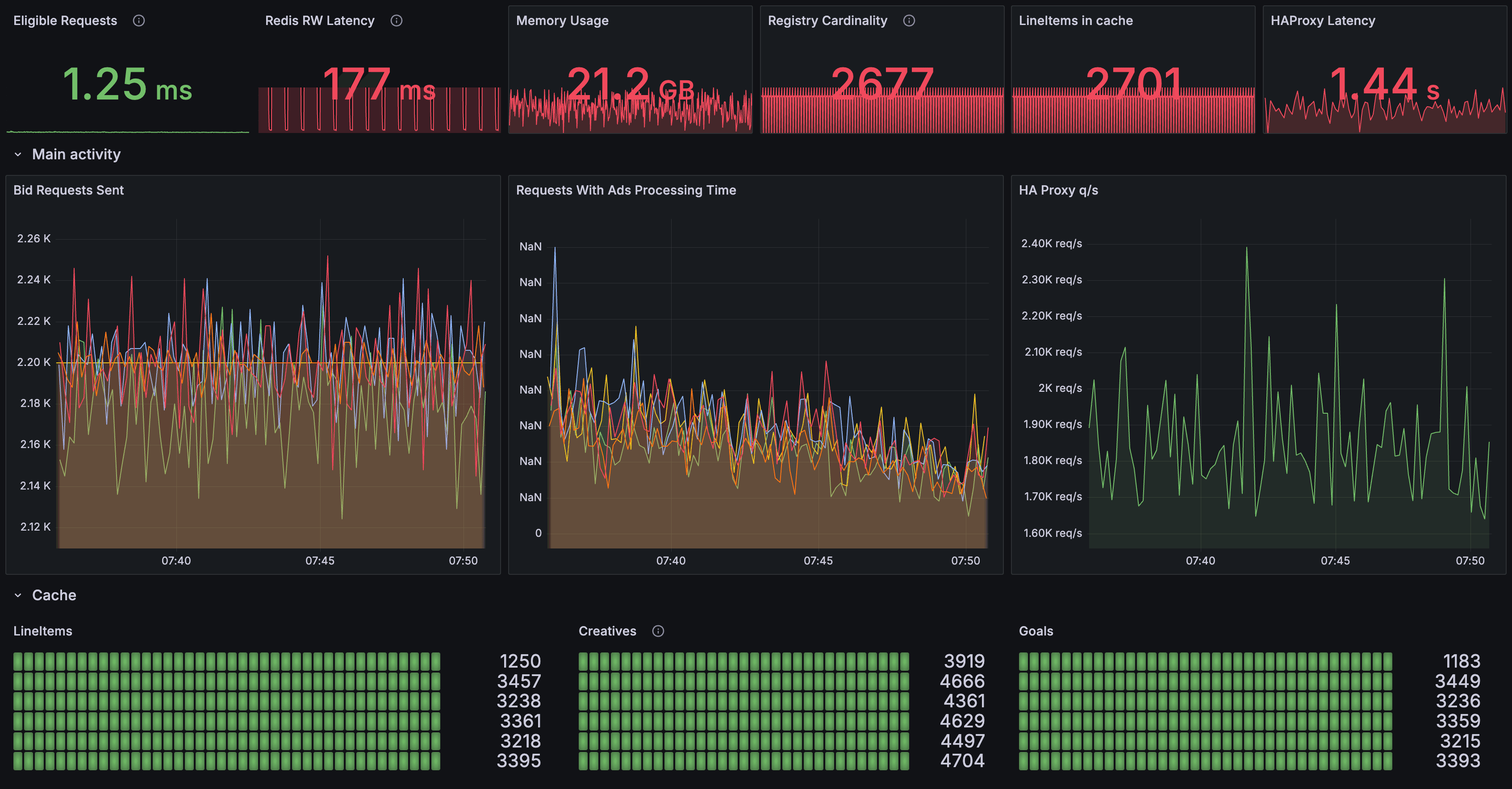Click the Creatives value 3919
1512x789 pixels.
coord(964,661)
